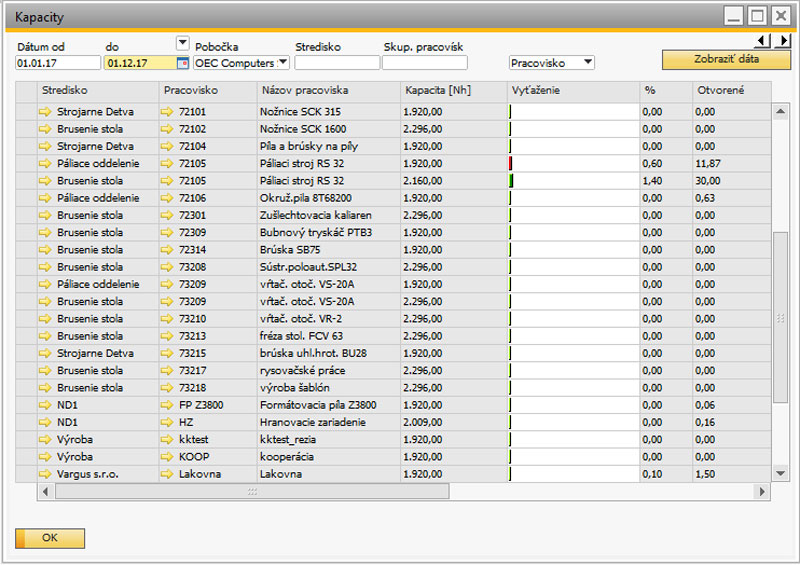Expand the Pracovisko grouping dropdown
This screenshot has height=565, width=800.
587,63
